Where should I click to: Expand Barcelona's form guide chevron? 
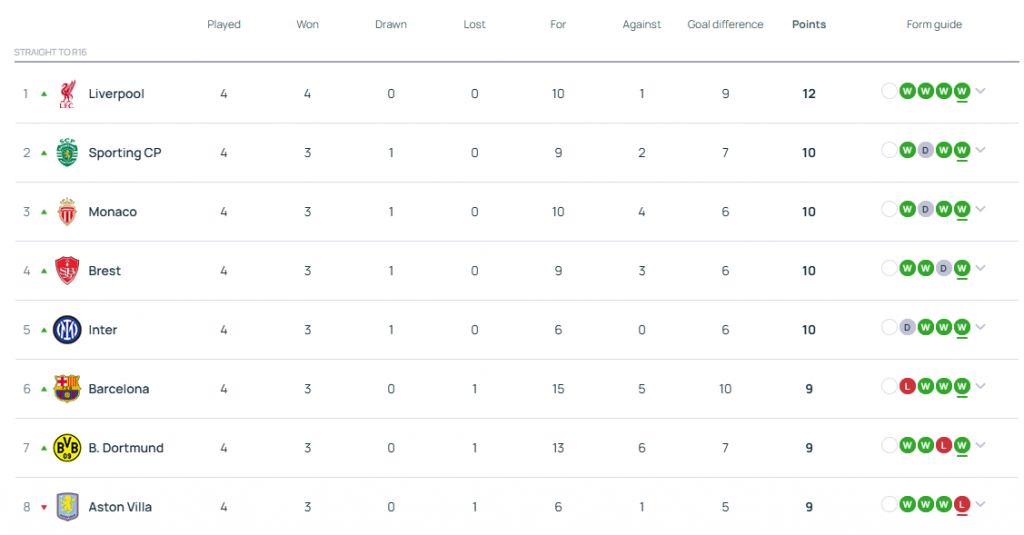[980, 386]
